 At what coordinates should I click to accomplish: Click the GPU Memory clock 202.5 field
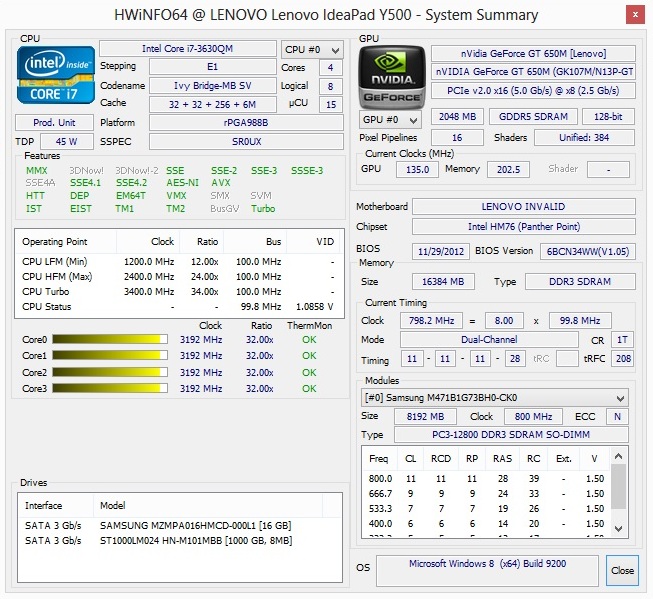508,170
